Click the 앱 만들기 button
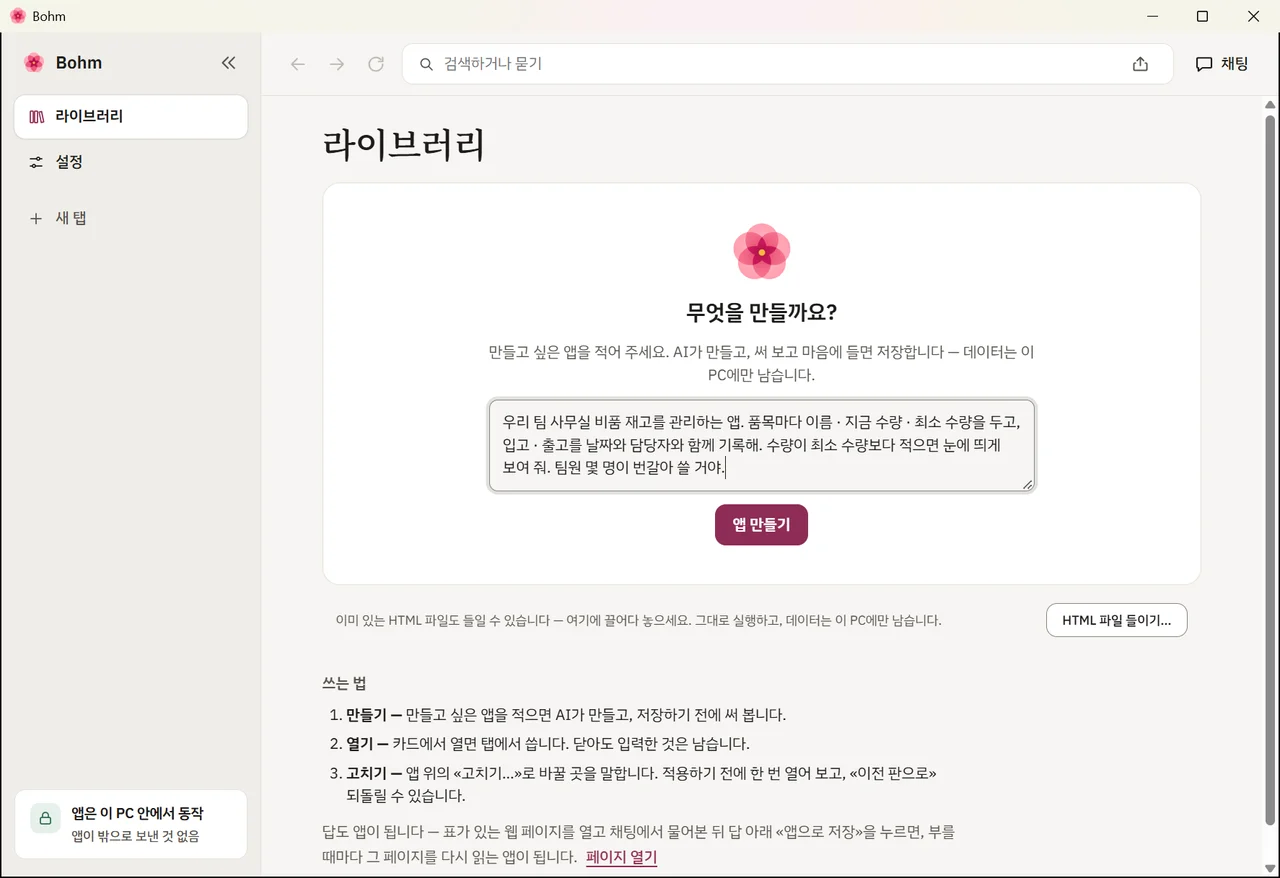The image size is (1280, 878). (761, 525)
